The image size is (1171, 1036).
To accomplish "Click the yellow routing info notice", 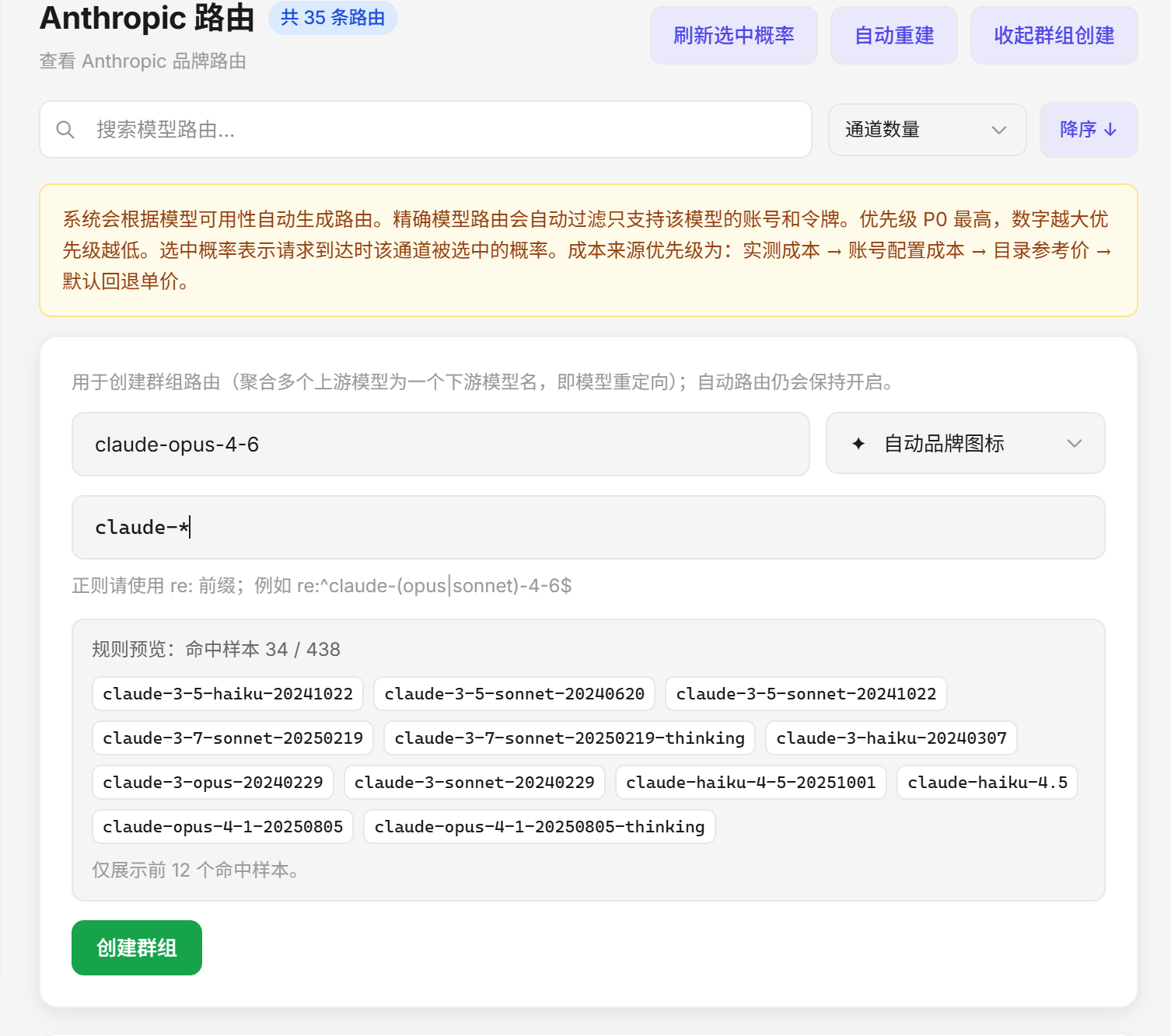I will [x=588, y=250].
